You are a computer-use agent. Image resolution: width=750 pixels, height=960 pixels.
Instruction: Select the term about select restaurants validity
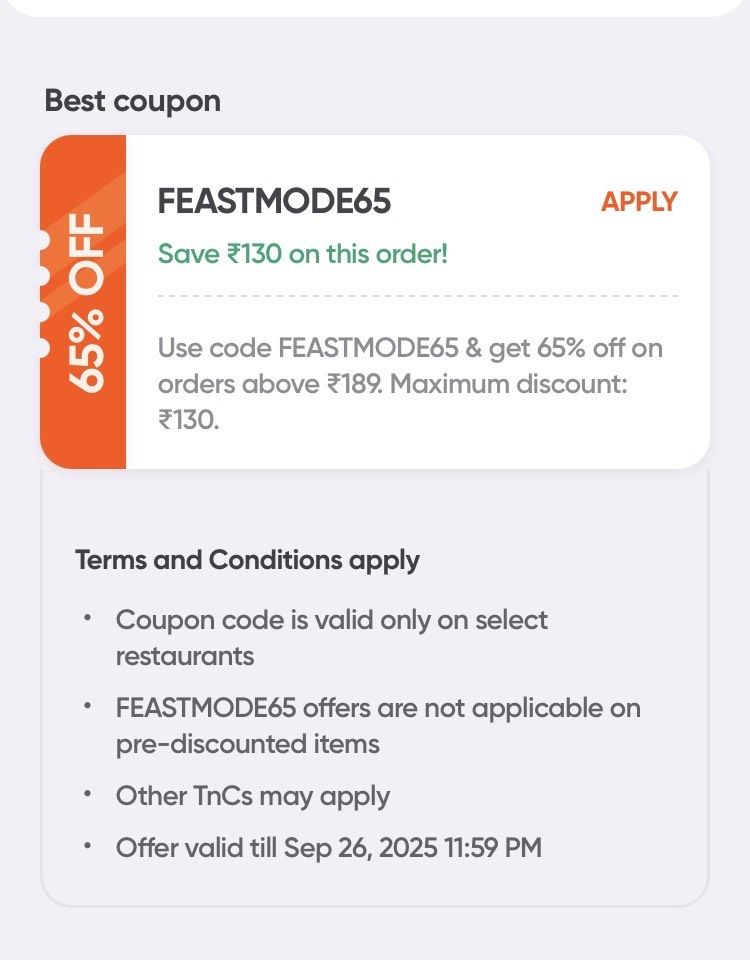coord(332,637)
